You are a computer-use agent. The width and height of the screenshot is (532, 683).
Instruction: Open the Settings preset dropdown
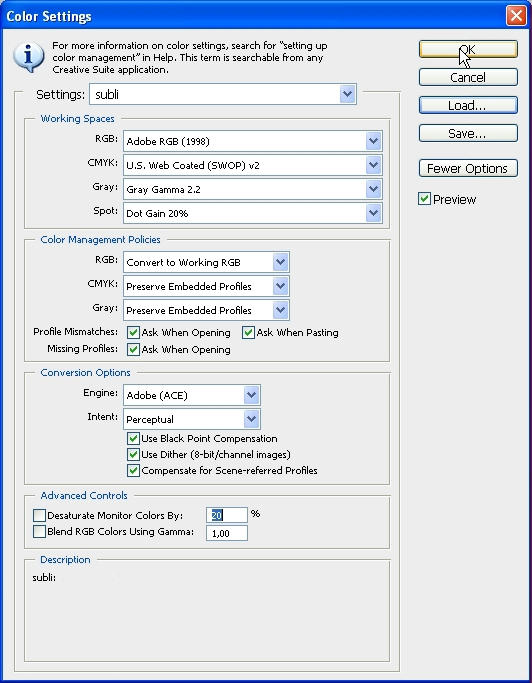click(x=223, y=94)
